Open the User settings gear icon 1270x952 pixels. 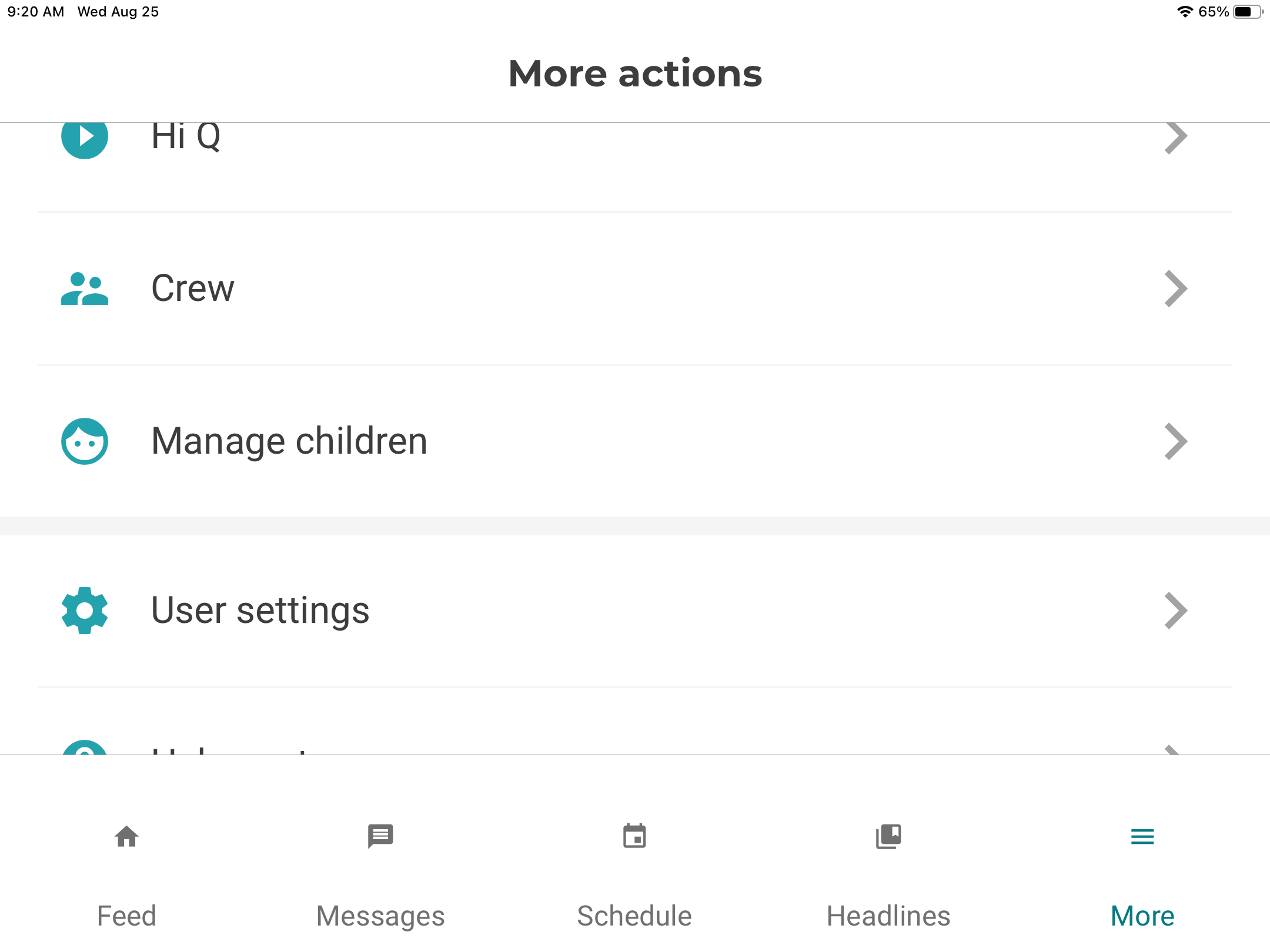(x=85, y=611)
